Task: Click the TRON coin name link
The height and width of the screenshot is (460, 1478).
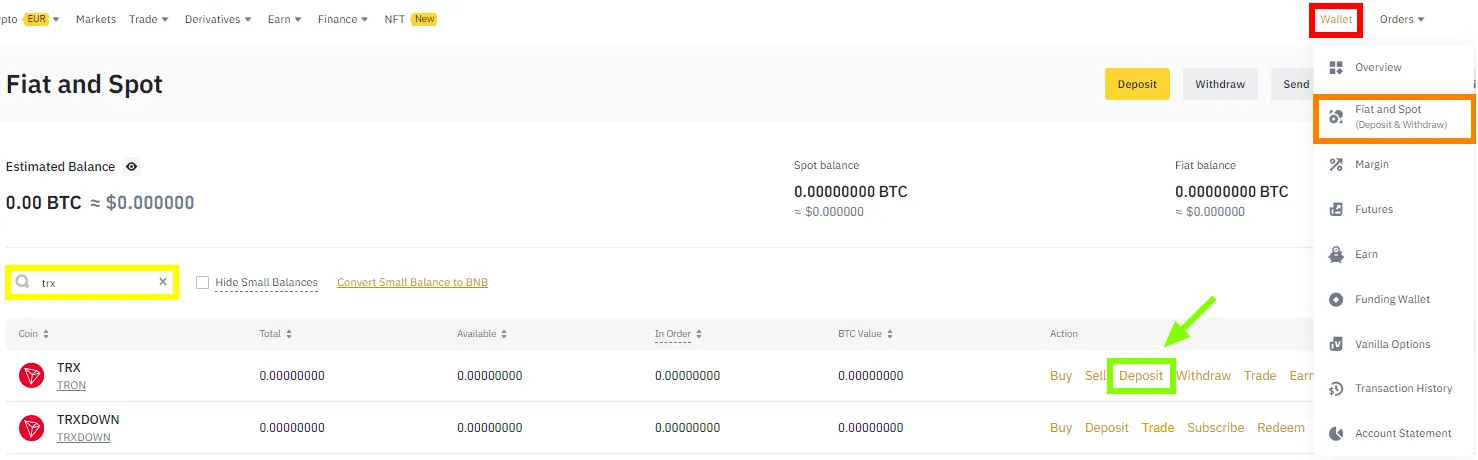Action: click(x=71, y=386)
